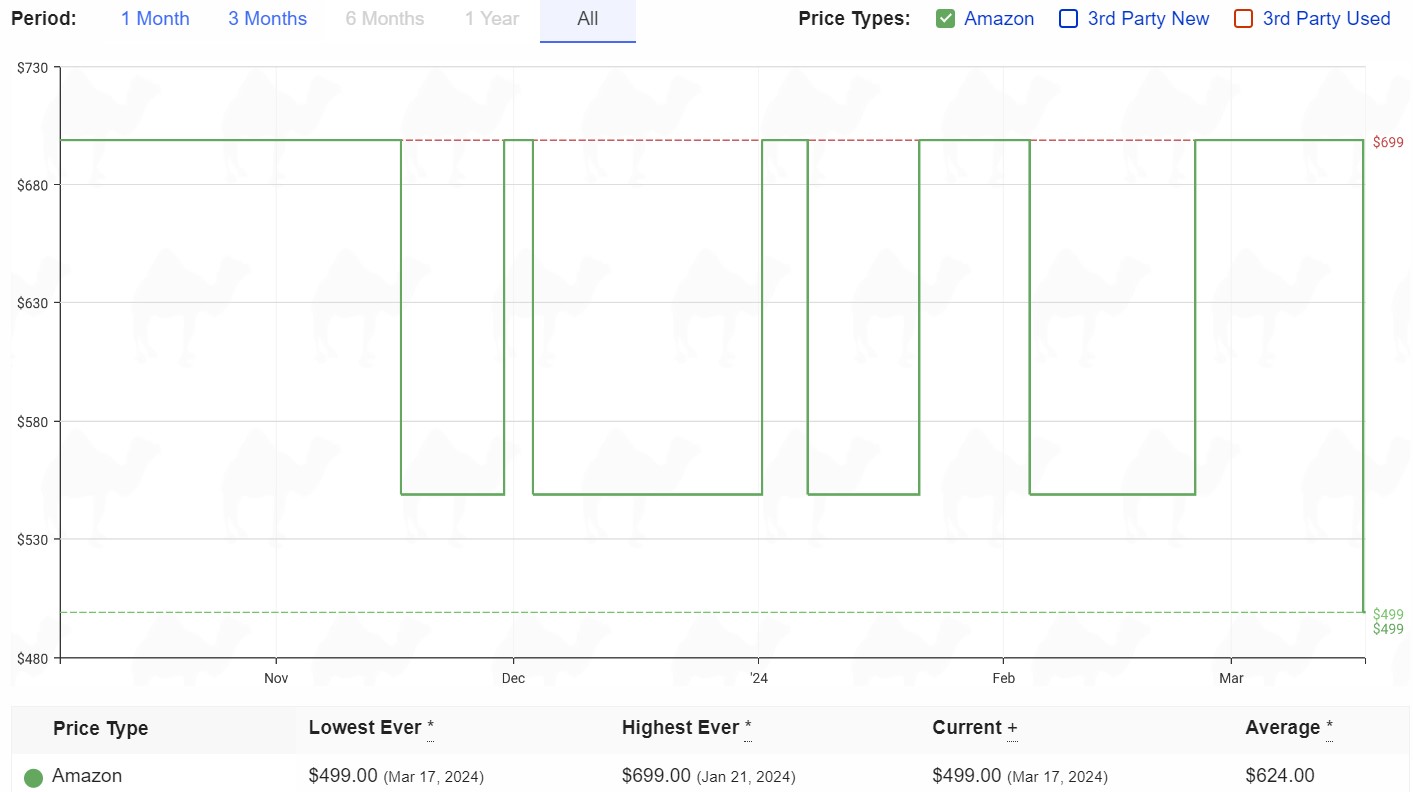Select the All period tab
Viewport: 1413px width, 792px height.
coord(588,19)
